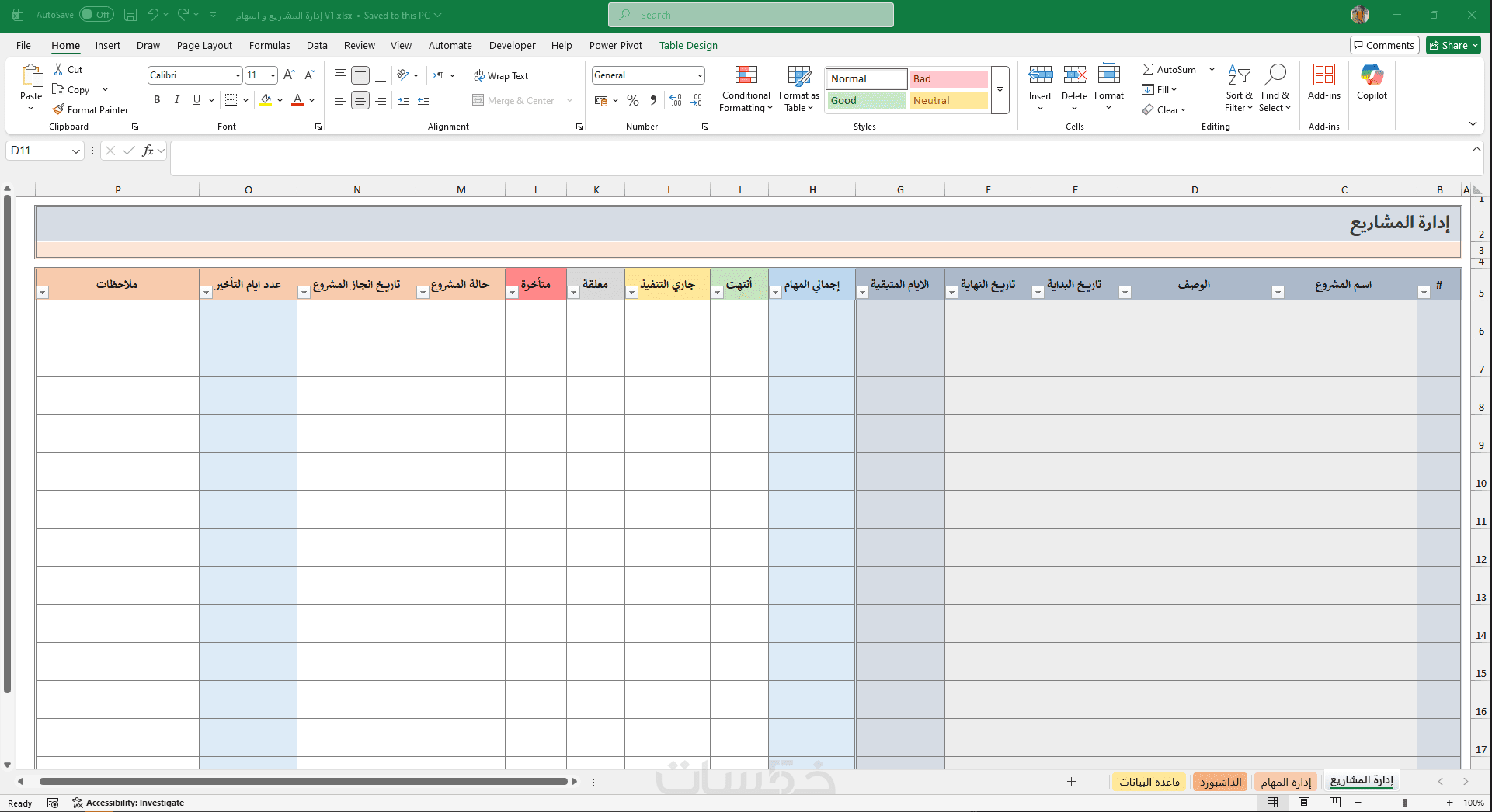Decrease font size with the small A icon
The image size is (1492, 812).
tap(309, 75)
